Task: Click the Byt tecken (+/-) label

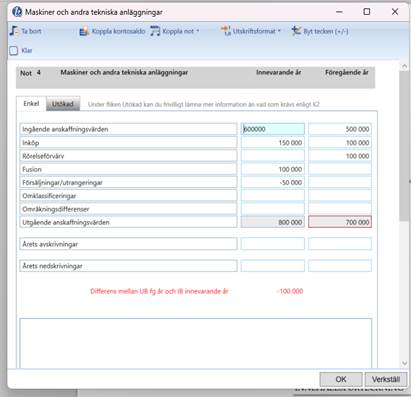Action: [326, 31]
